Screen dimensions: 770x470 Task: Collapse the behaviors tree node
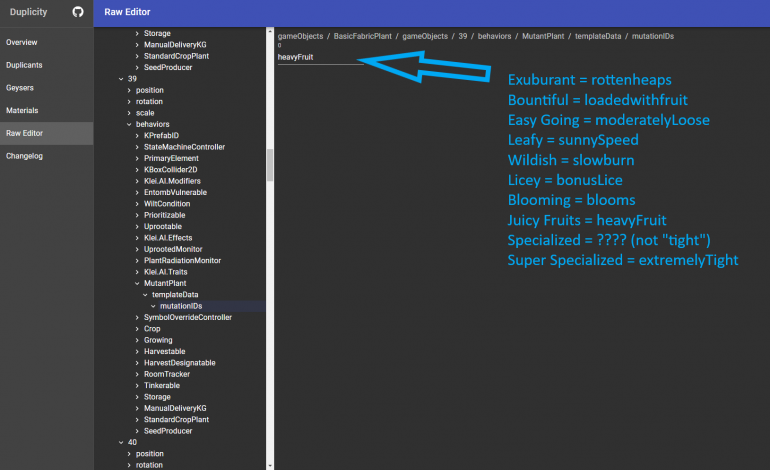[128, 124]
